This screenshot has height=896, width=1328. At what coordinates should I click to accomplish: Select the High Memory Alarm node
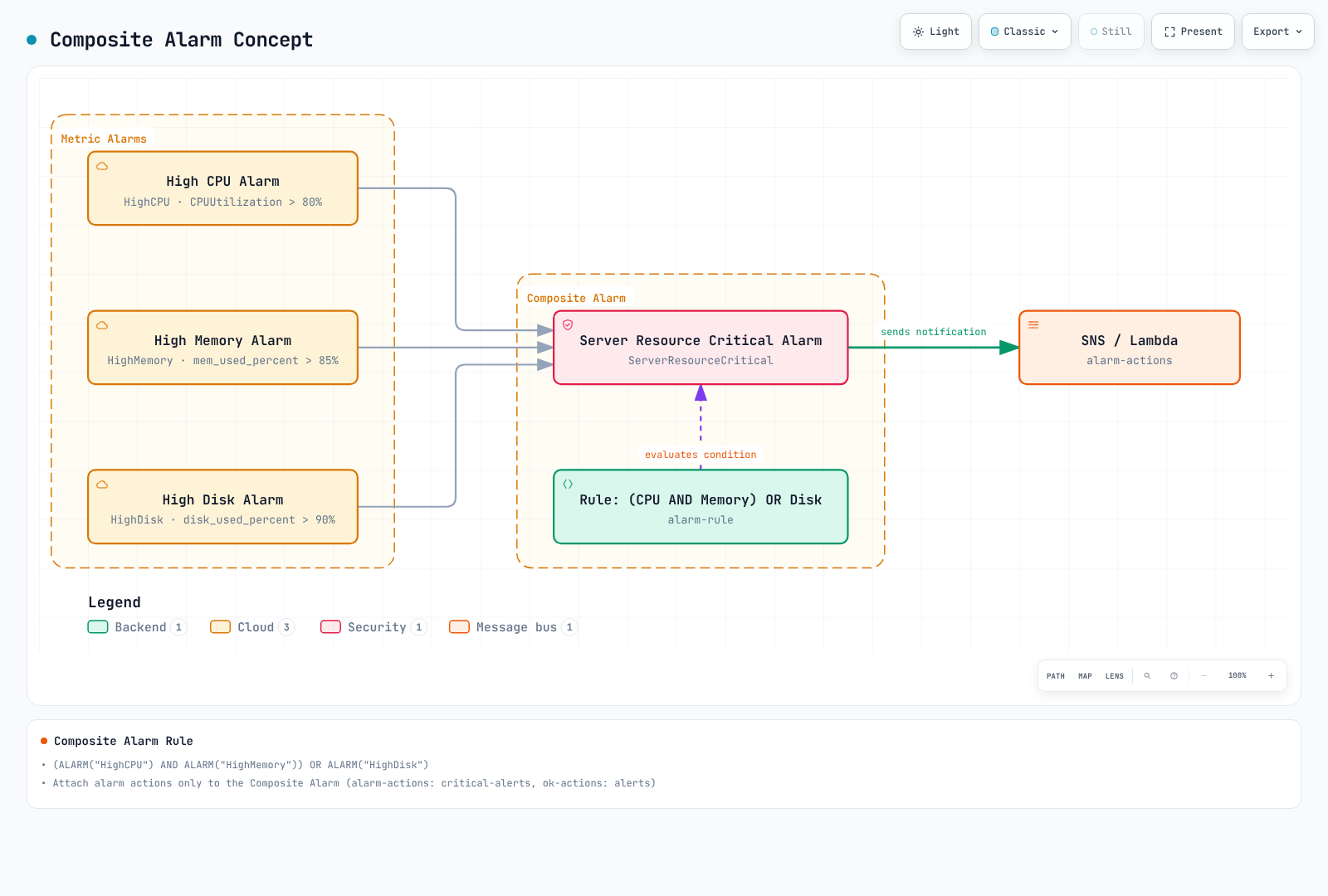coord(222,348)
